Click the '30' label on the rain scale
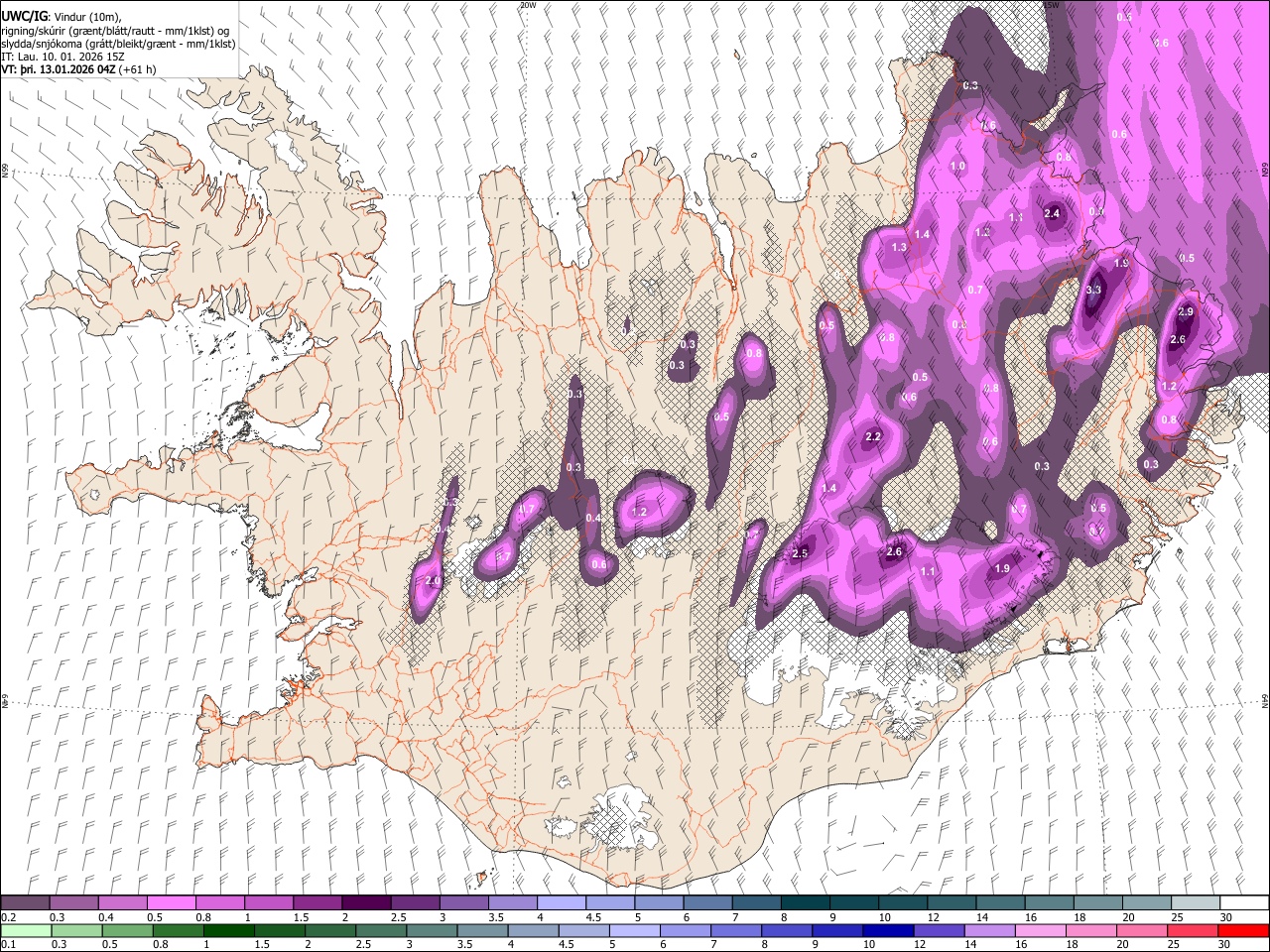The width and height of the screenshot is (1270, 952). [1225, 945]
